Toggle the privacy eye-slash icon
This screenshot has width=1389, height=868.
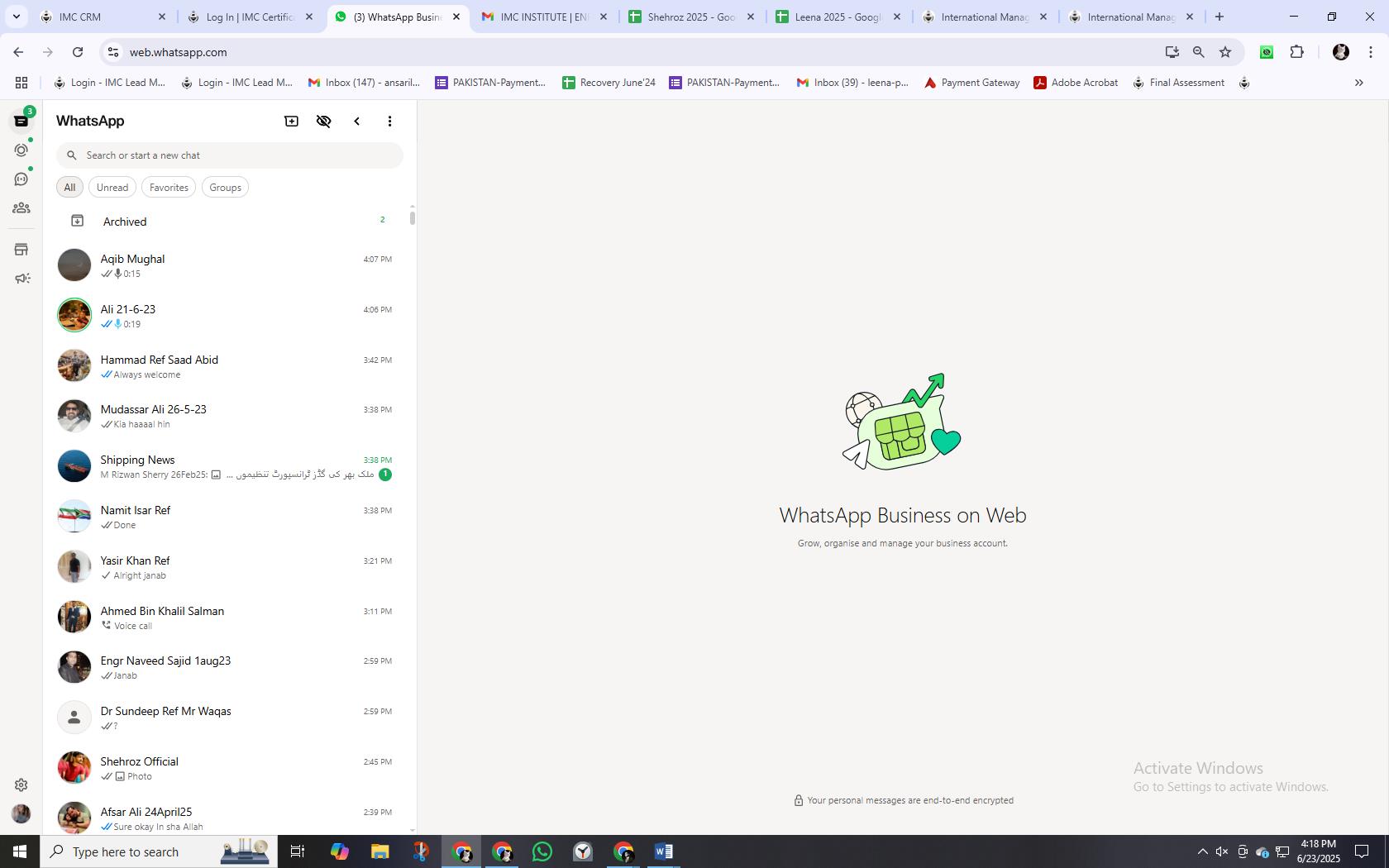[324, 122]
